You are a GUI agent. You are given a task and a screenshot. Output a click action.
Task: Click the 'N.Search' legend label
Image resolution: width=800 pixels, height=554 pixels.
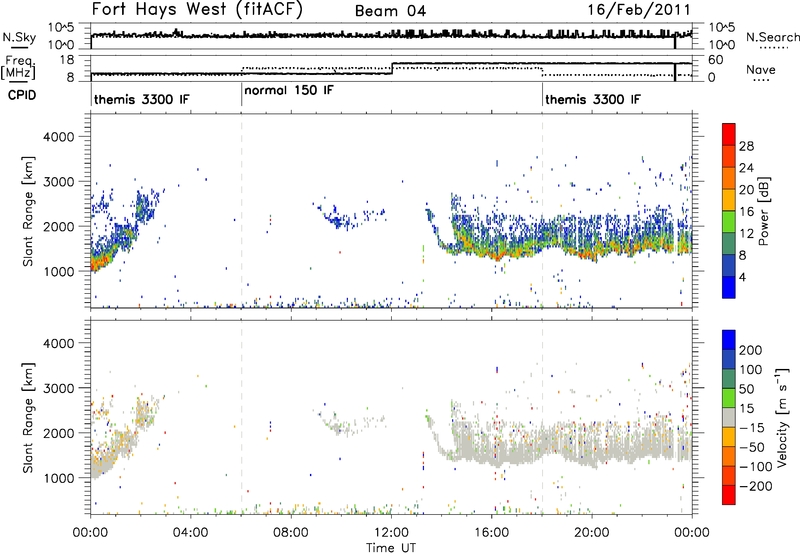(x=772, y=38)
